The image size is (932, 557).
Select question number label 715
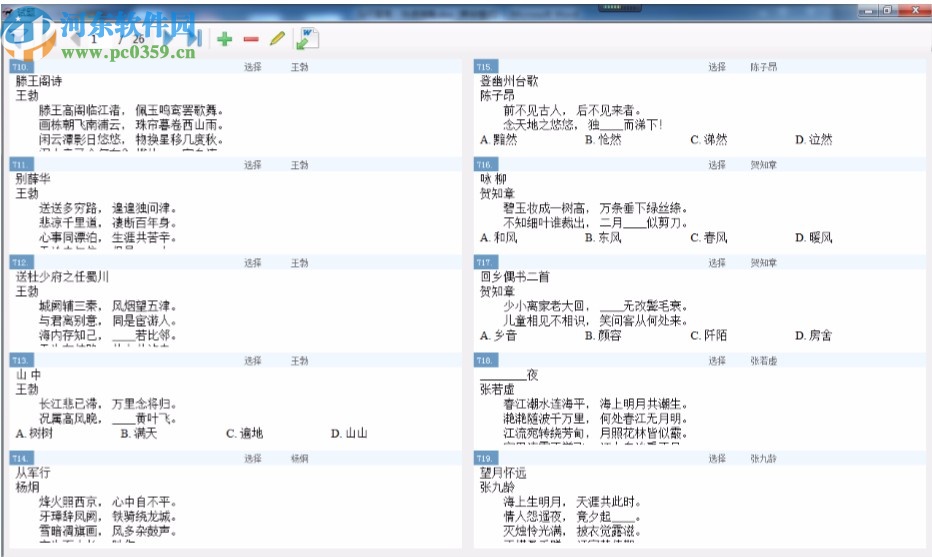pyautogui.click(x=485, y=67)
